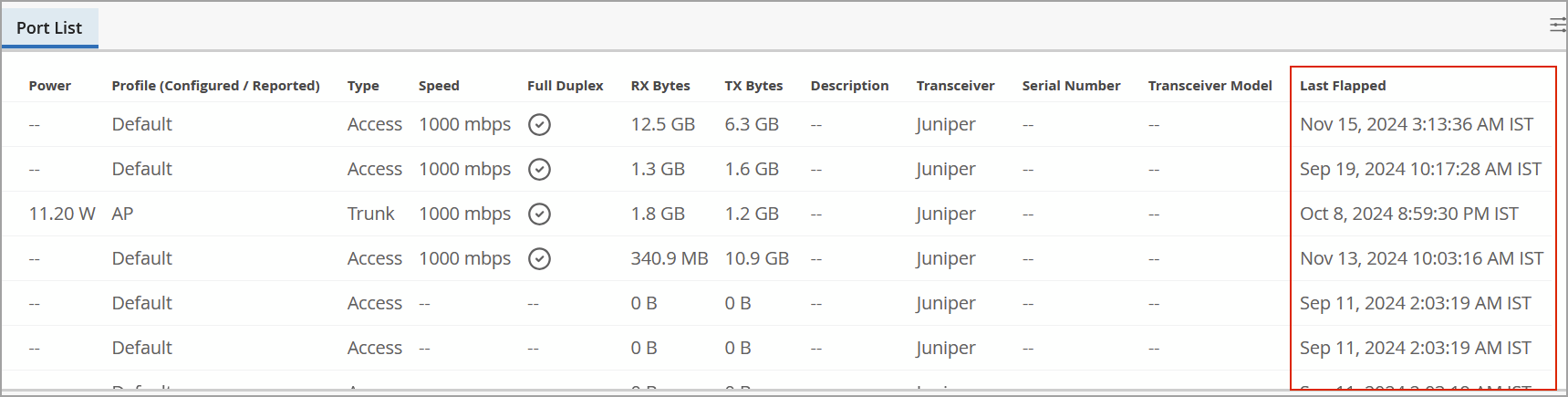Image resolution: width=1568 pixels, height=397 pixels.
Task: Click the Oct 8, 2024 flapped timestamp
Action: click(1408, 214)
